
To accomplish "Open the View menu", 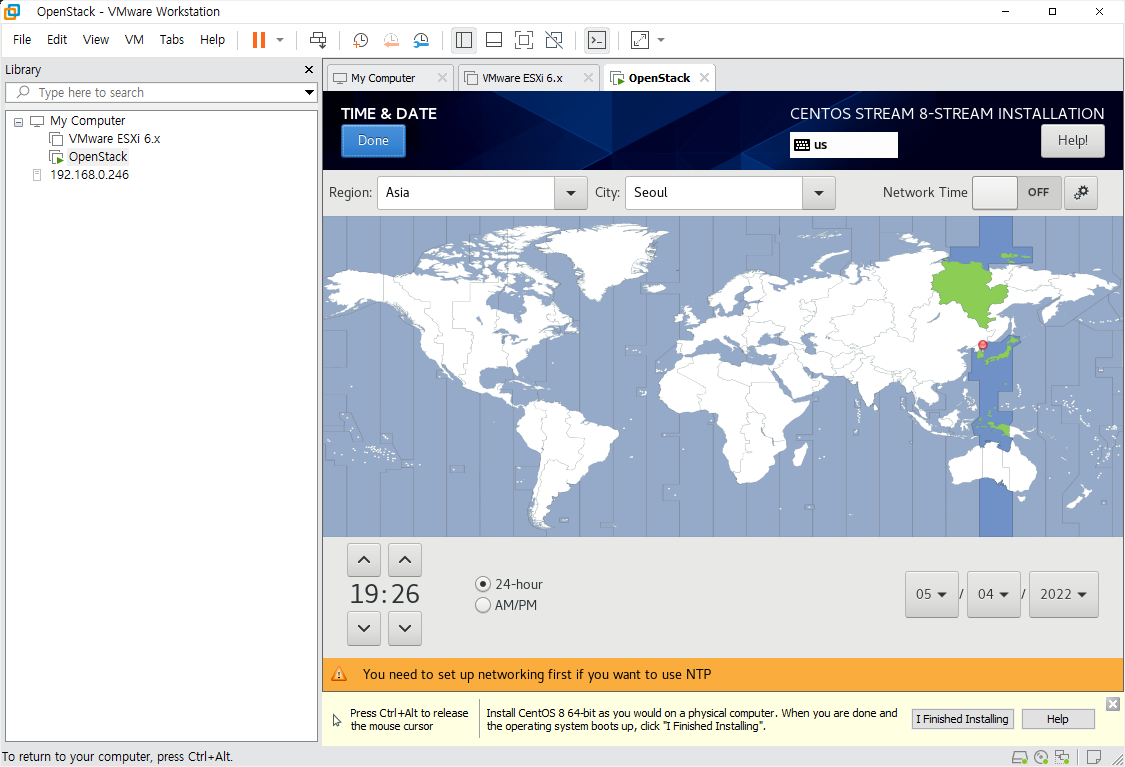I will coord(95,39).
